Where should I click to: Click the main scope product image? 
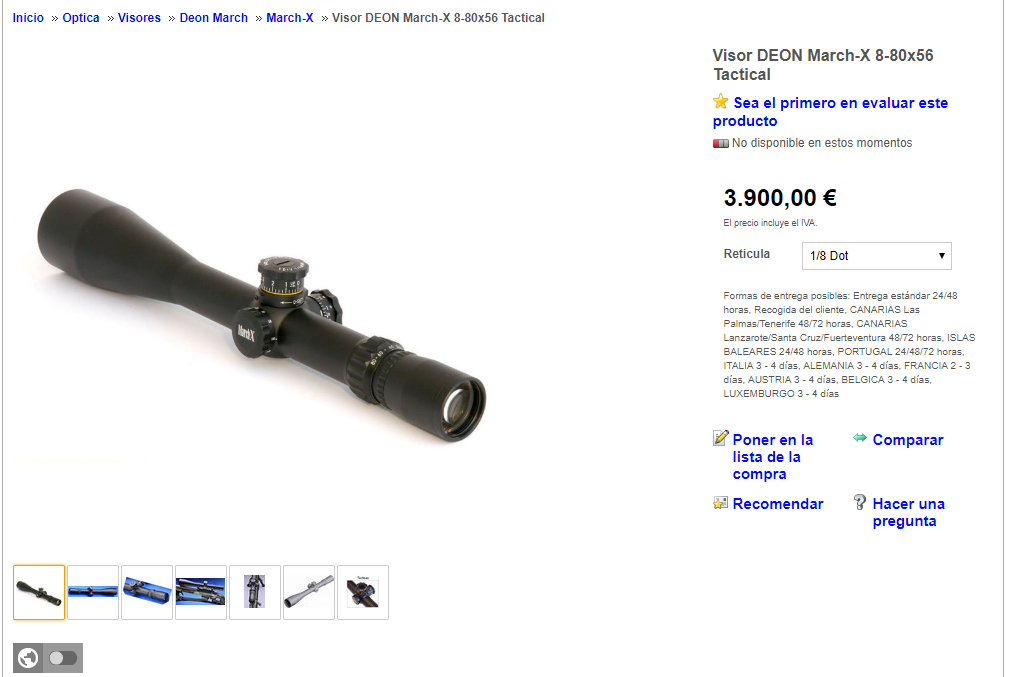coord(261,316)
